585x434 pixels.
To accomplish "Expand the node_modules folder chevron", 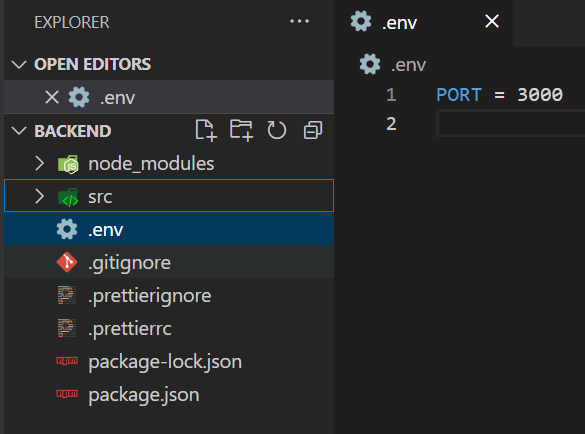I will point(39,163).
